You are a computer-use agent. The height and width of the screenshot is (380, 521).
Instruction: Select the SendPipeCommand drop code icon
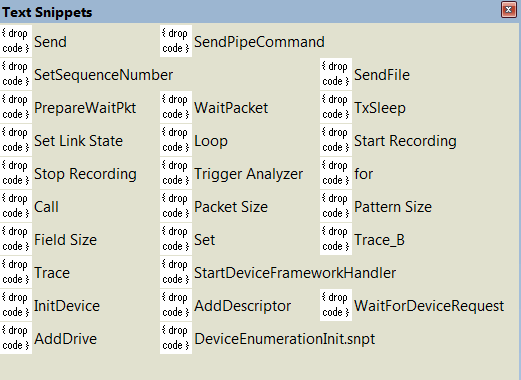176,41
